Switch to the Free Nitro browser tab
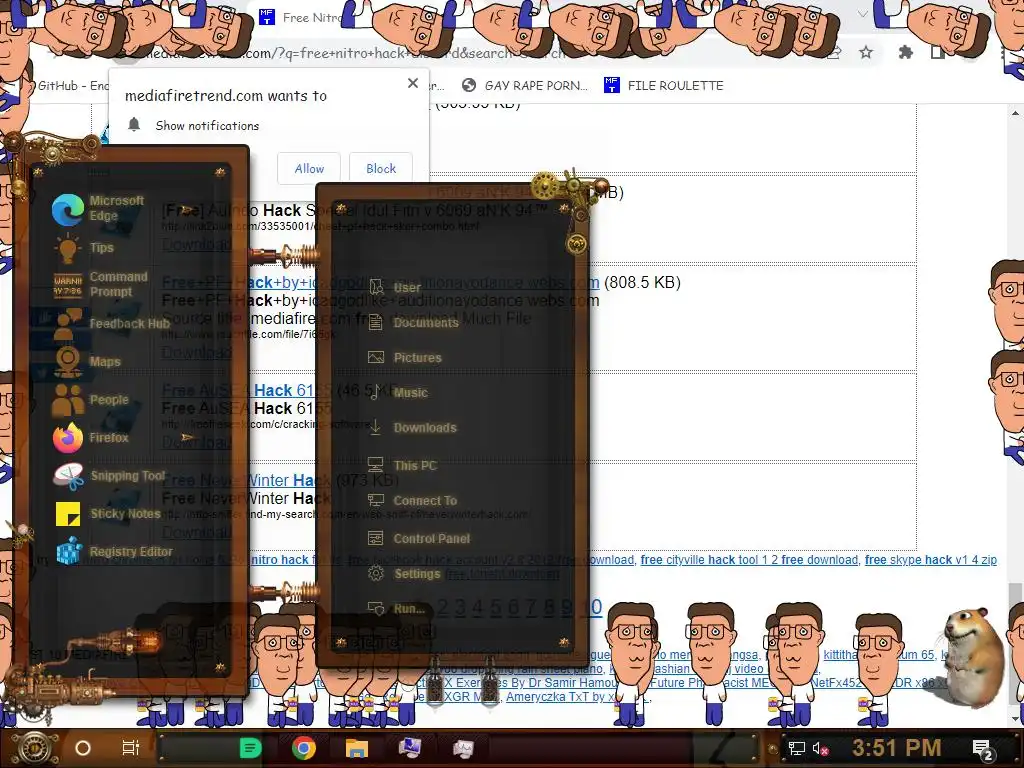The height and width of the screenshot is (768, 1024). (300, 18)
